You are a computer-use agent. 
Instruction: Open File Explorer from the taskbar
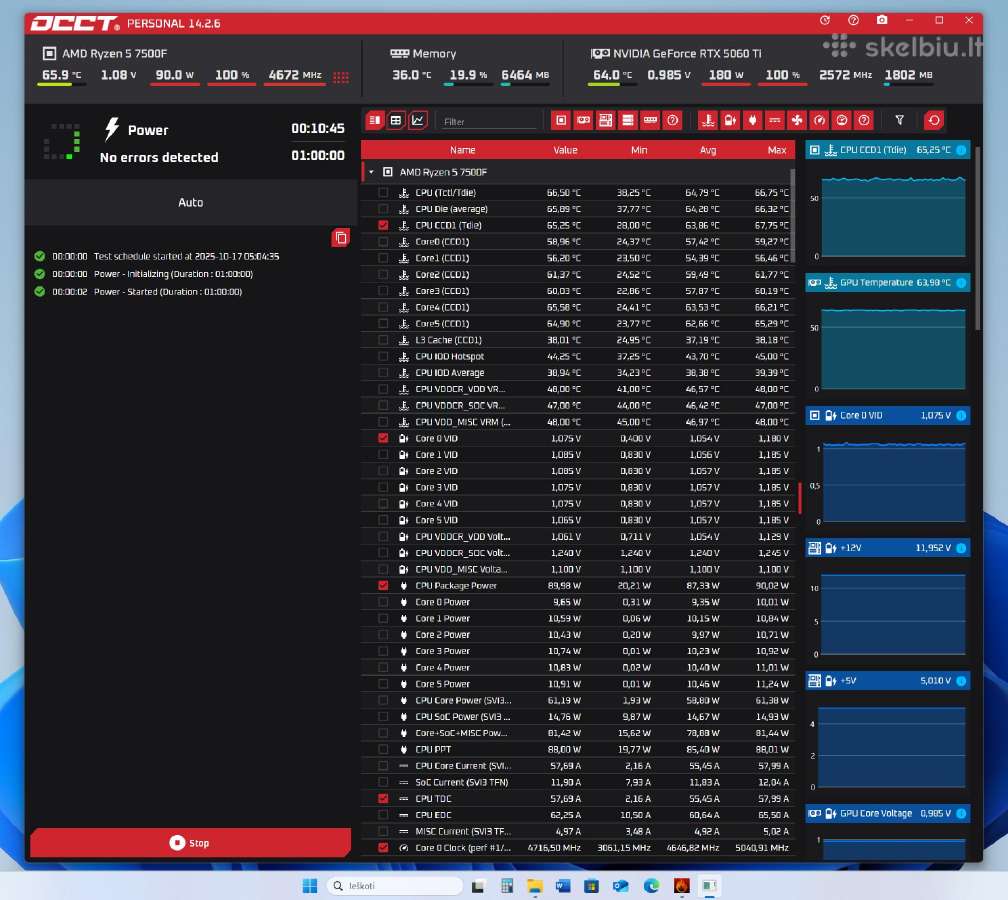point(534,885)
